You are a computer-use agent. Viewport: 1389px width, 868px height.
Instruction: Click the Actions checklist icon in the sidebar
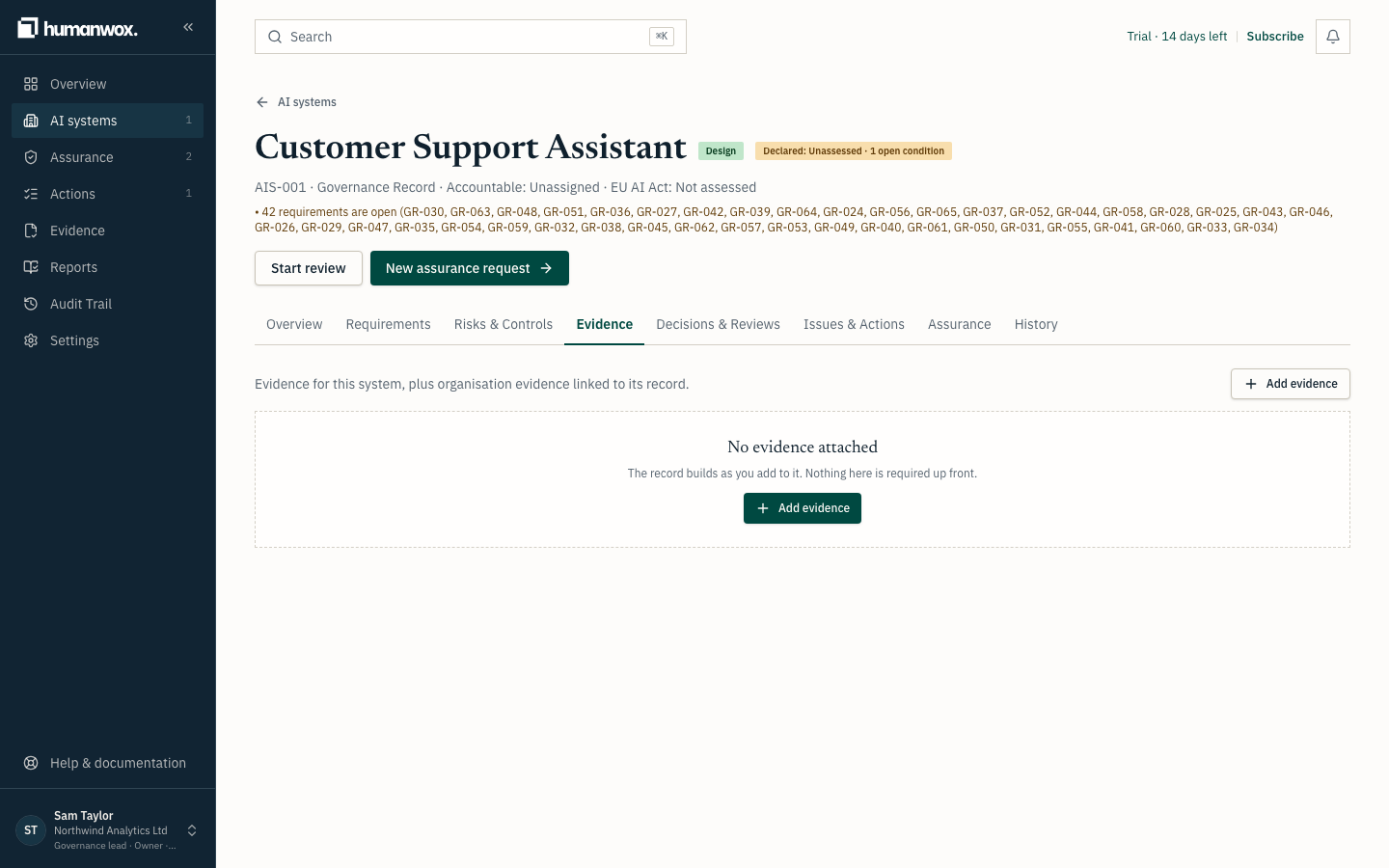coord(31,194)
